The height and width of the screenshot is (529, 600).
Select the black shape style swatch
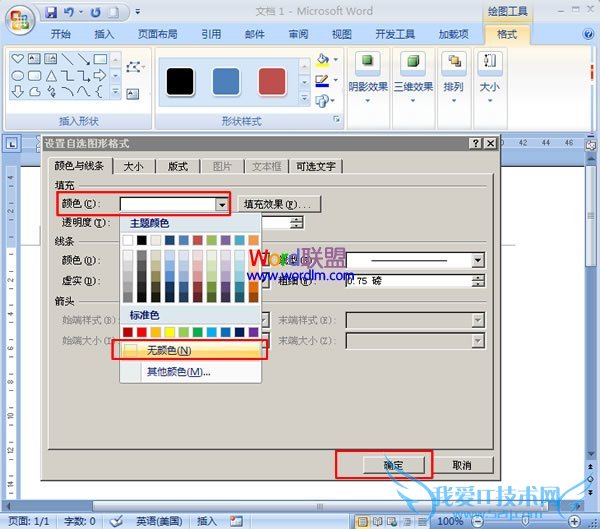tap(180, 80)
